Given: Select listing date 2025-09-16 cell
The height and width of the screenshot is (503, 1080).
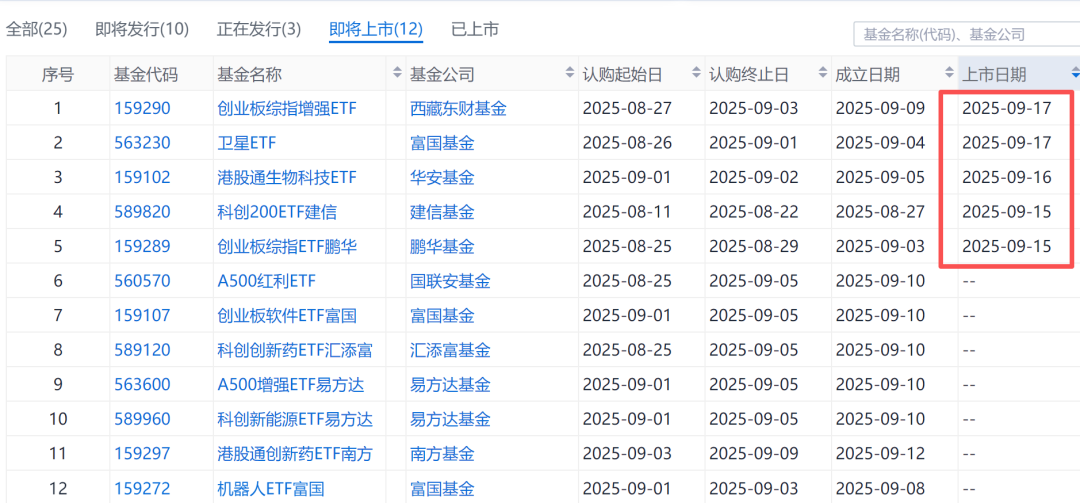Looking at the screenshot, I should pos(1007,177).
